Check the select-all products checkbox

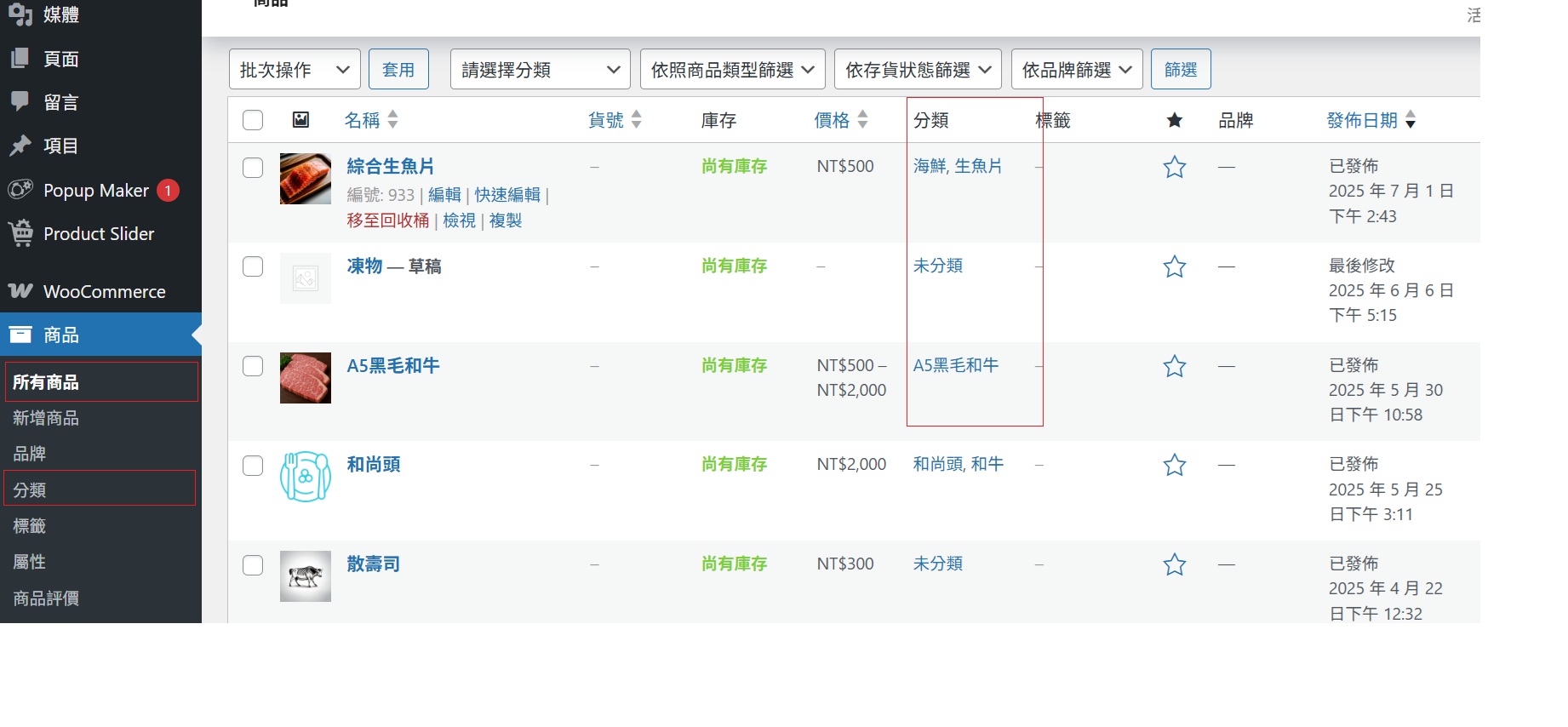pos(253,120)
